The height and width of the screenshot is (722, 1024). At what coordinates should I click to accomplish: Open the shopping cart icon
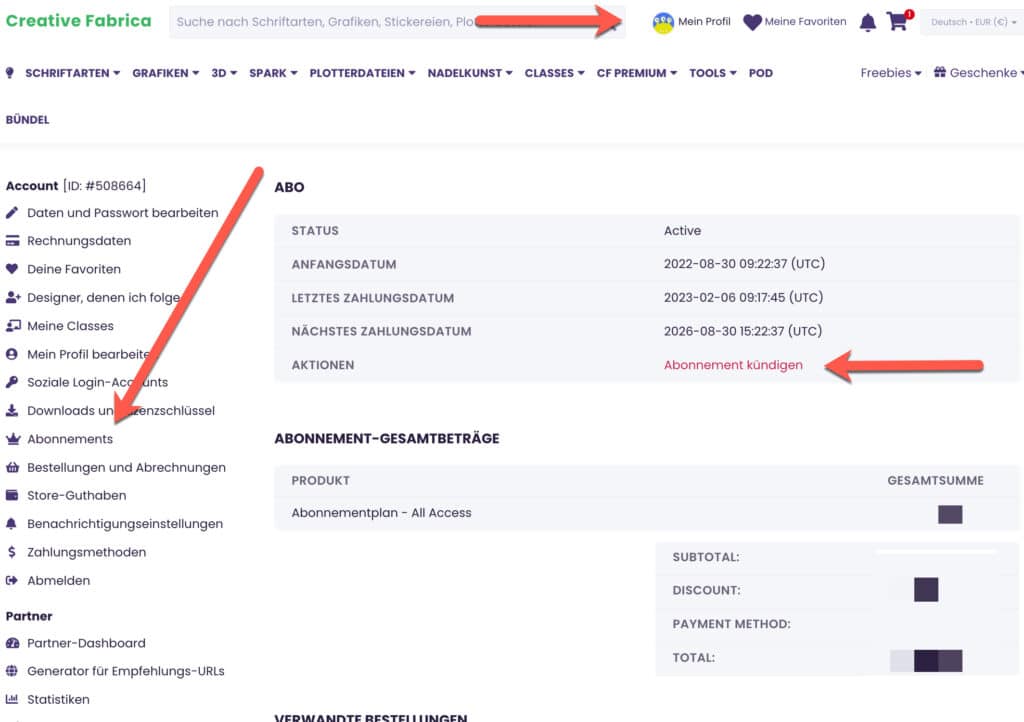pos(897,22)
